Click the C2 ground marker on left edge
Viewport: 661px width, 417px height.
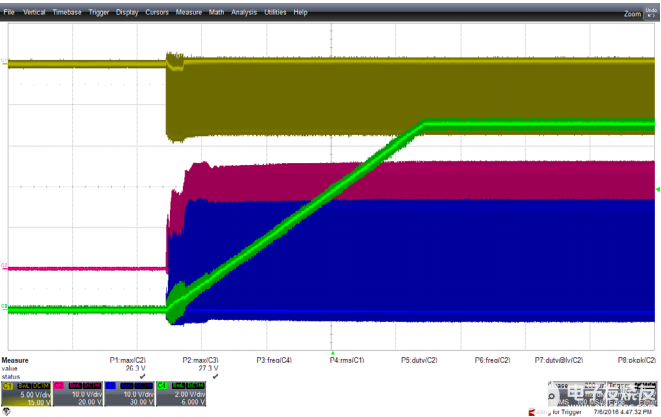(x=4, y=267)
